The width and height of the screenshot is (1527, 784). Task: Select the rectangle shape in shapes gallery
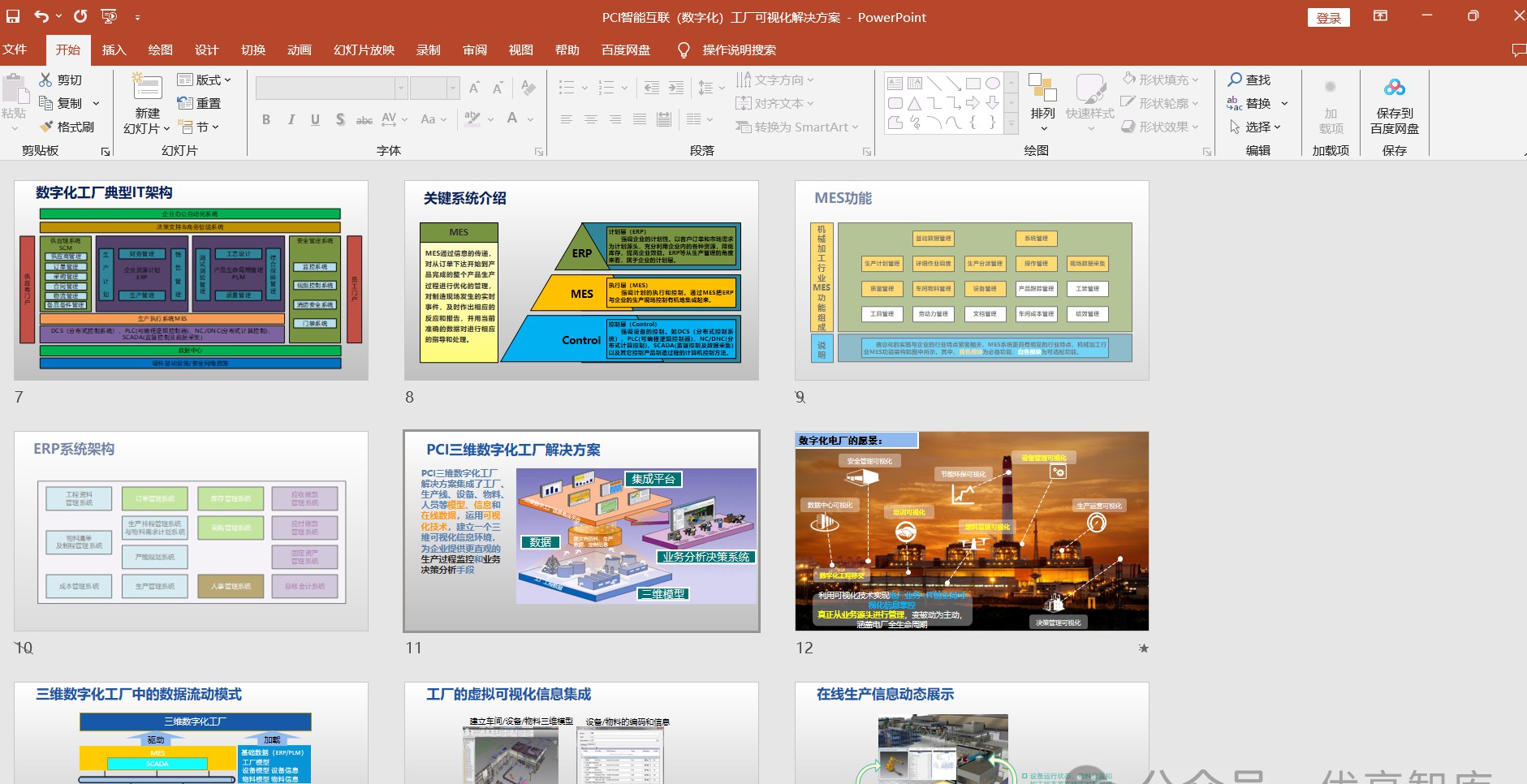(973, 84)
